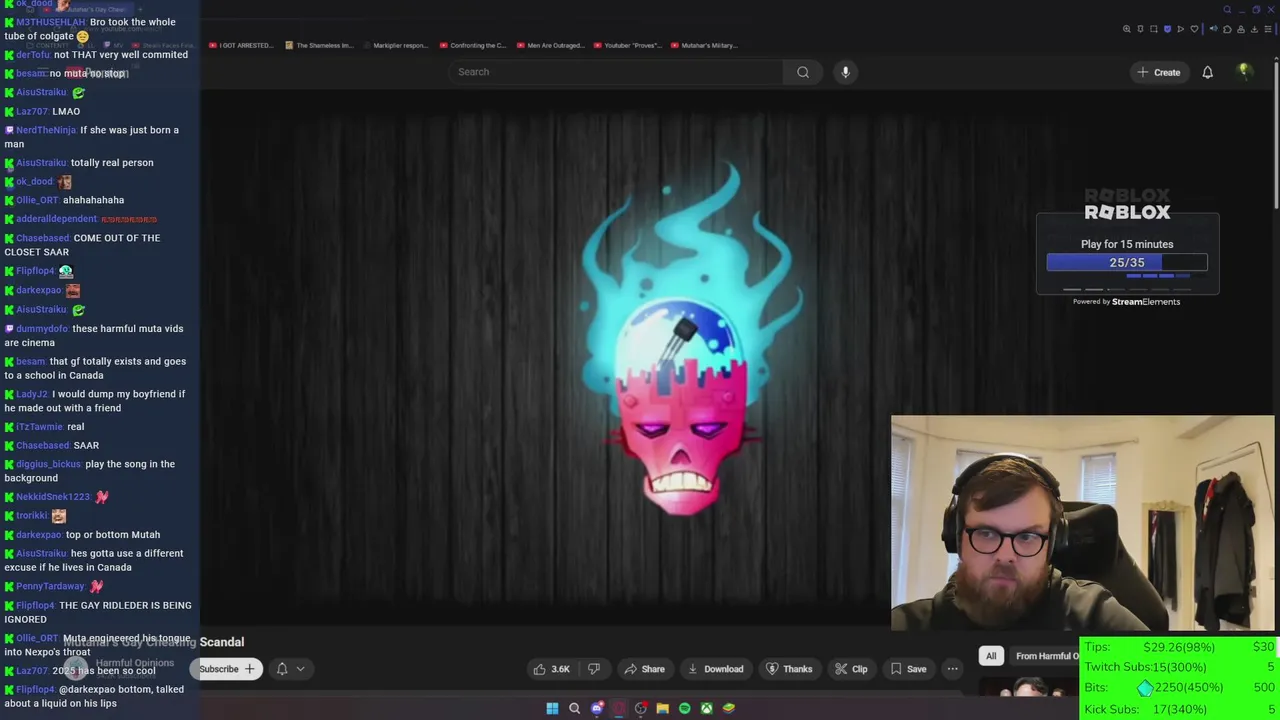Open YouTube notifications bell

[x=1207, y=72]
